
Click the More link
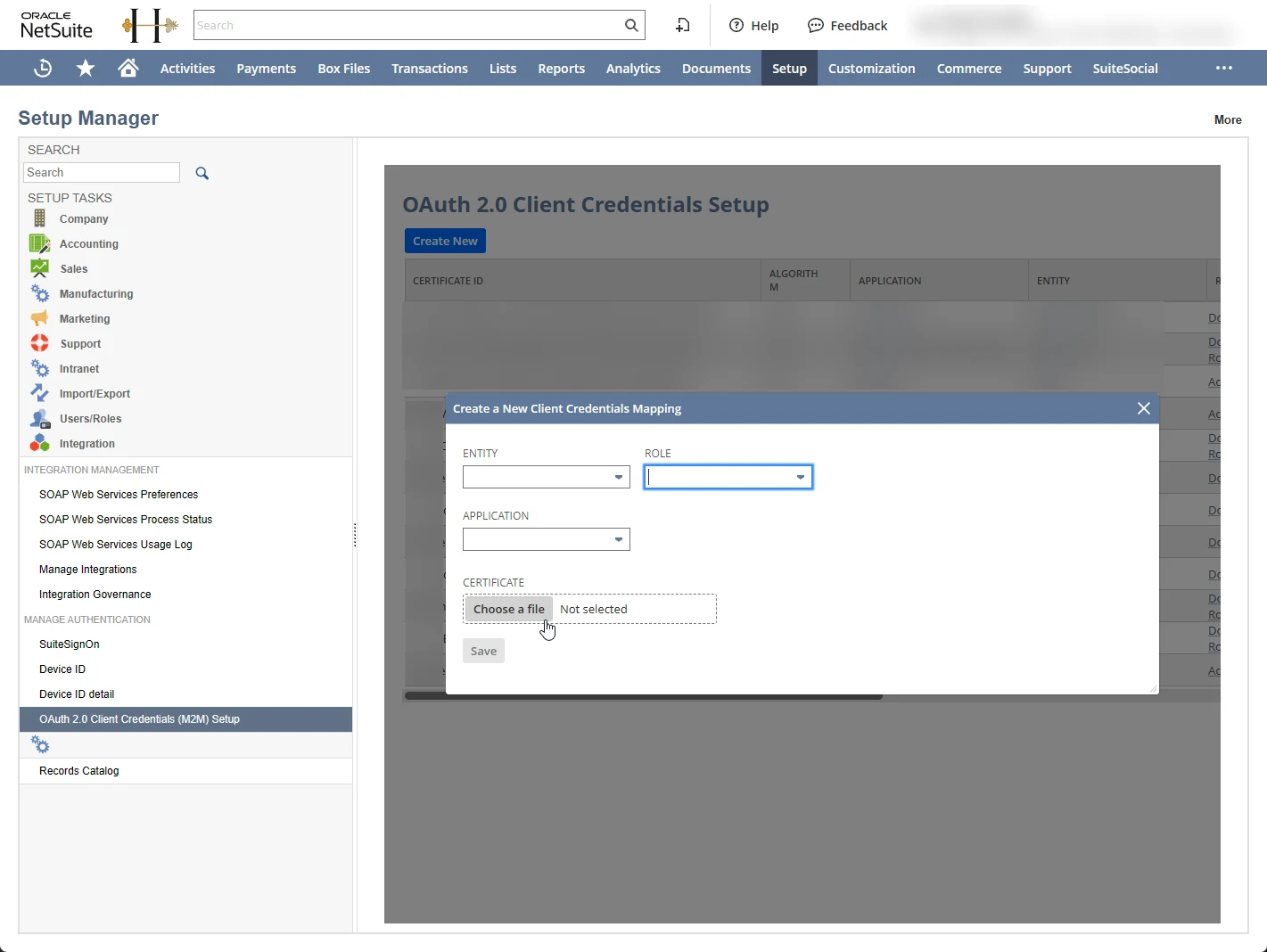(1228, 119)
